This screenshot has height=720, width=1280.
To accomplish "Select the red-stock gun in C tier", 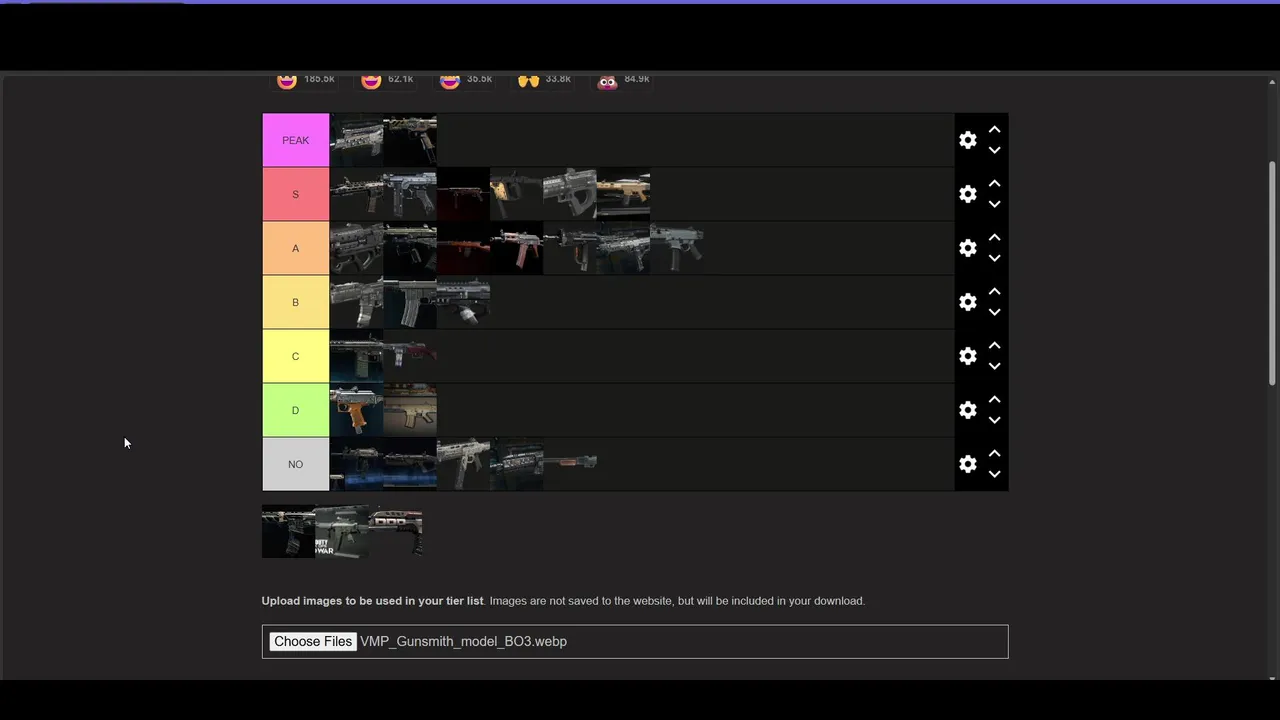I will (410, 356).
